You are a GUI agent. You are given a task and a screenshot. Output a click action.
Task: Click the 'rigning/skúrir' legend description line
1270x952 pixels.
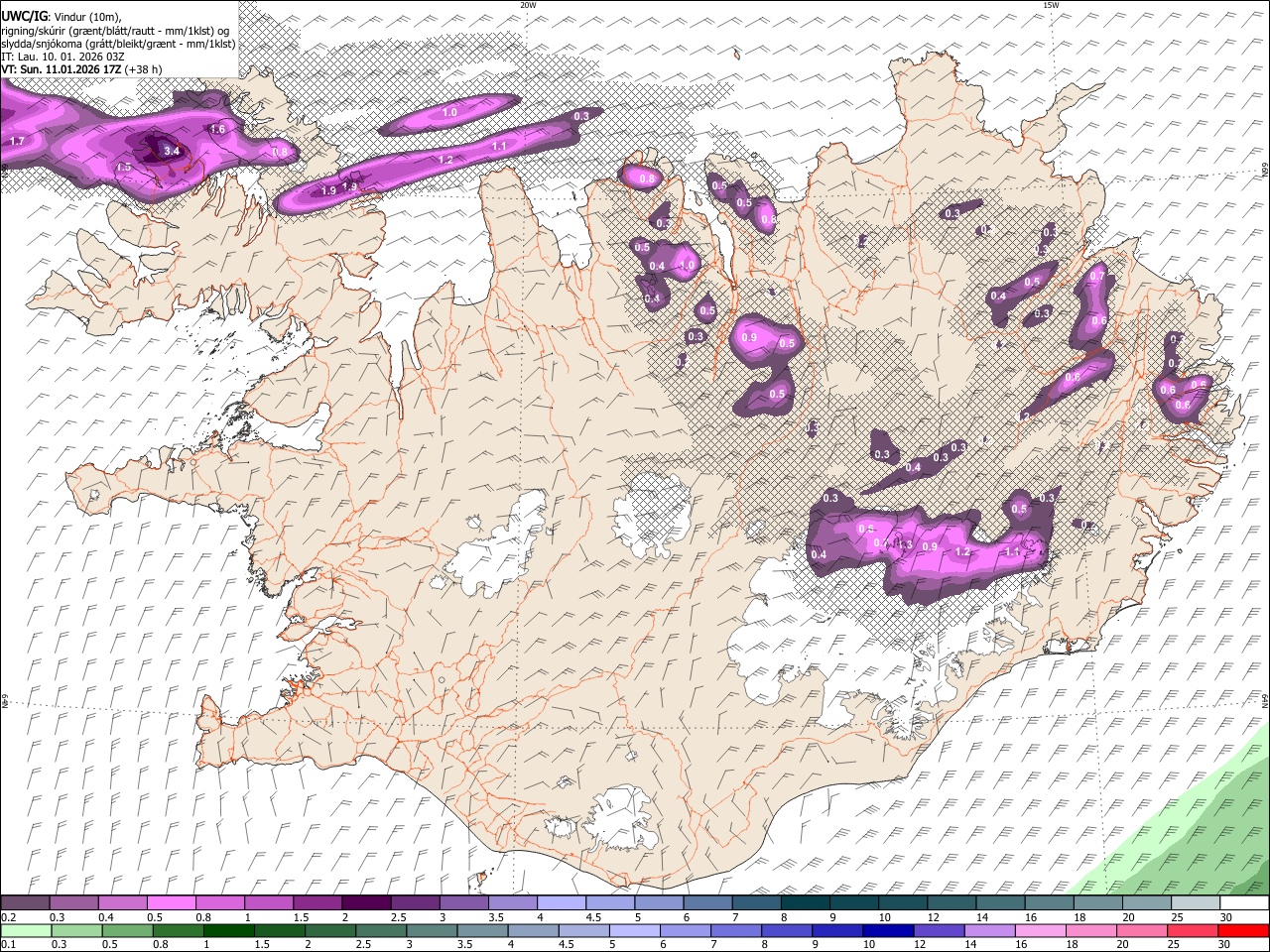click(115, 30)
